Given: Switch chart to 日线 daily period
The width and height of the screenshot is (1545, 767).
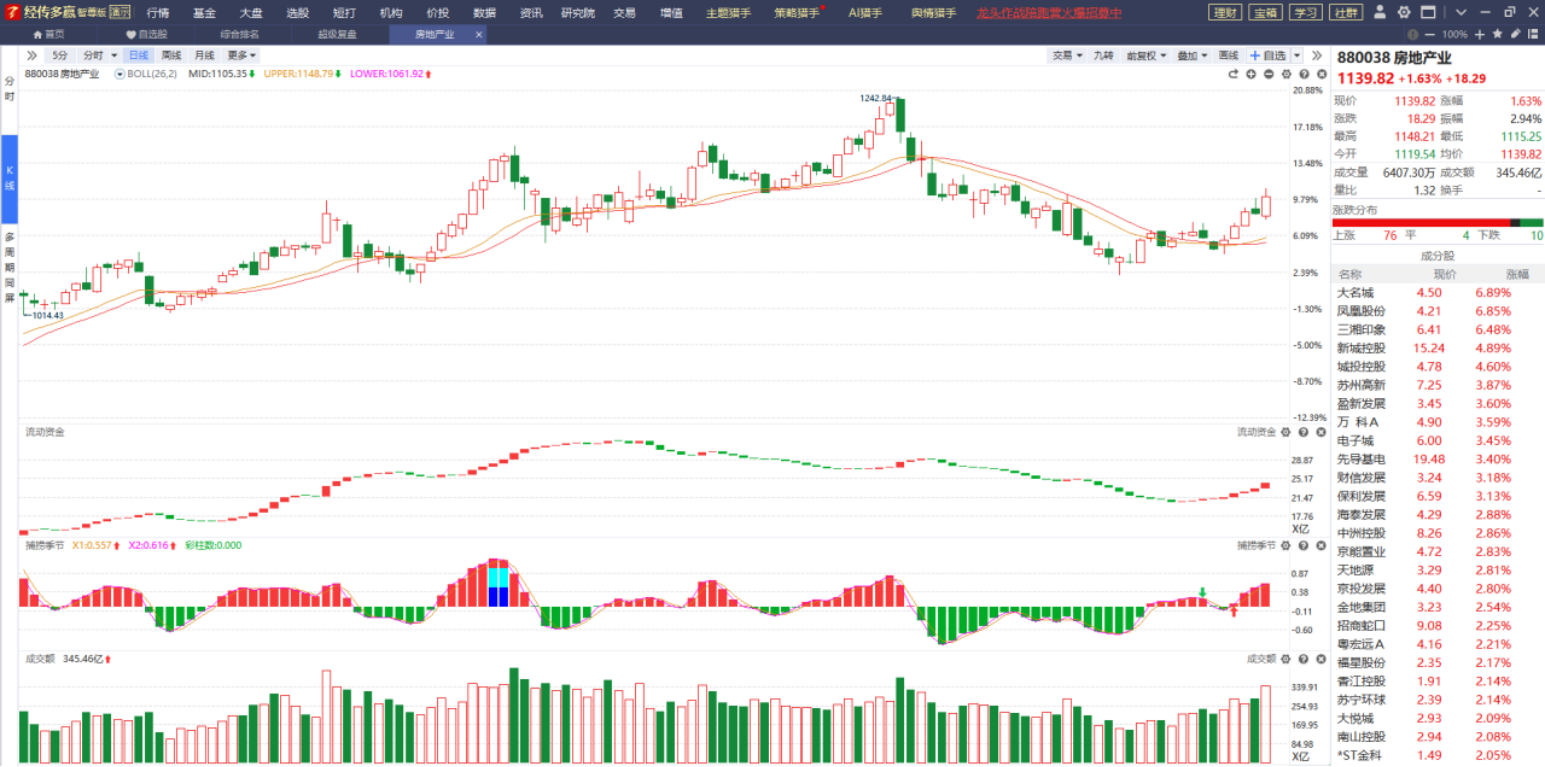Looking at the screenshot, I should point(138,56).
